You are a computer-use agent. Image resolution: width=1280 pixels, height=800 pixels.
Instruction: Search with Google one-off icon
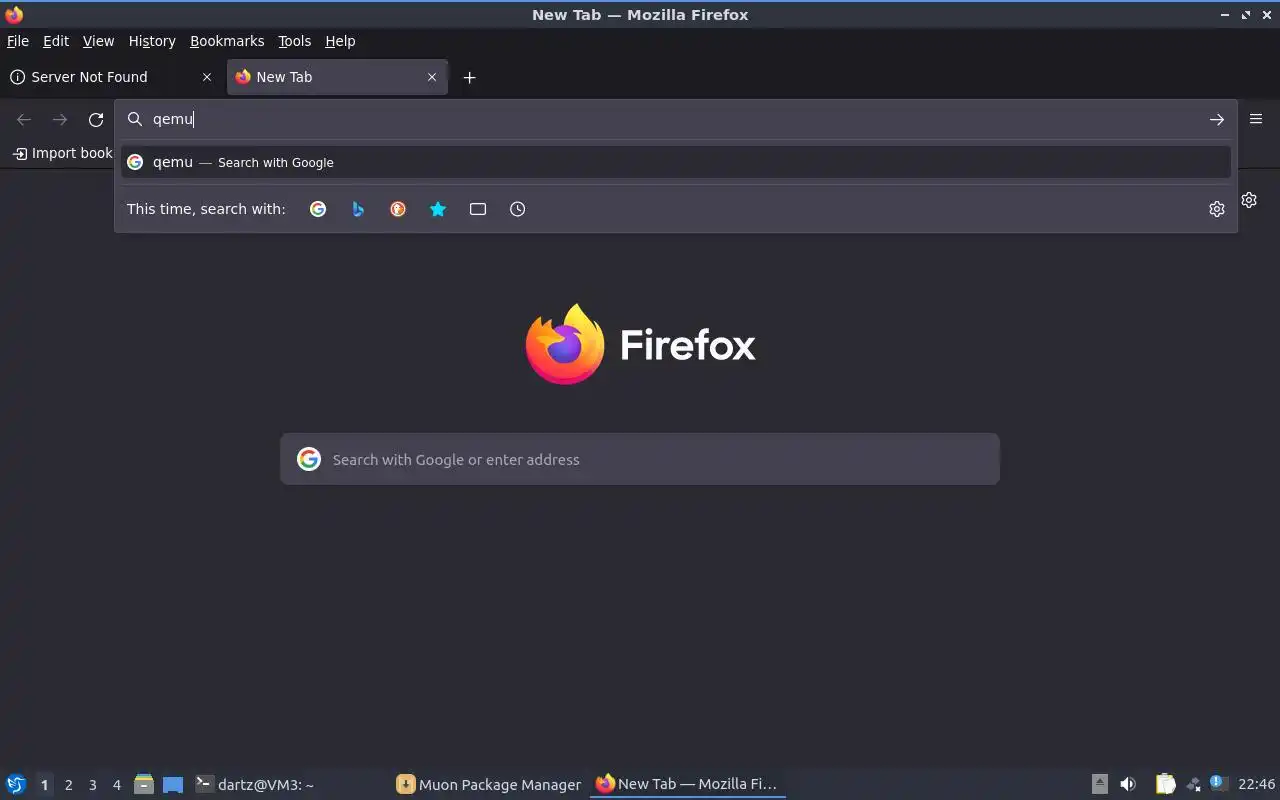318,209
